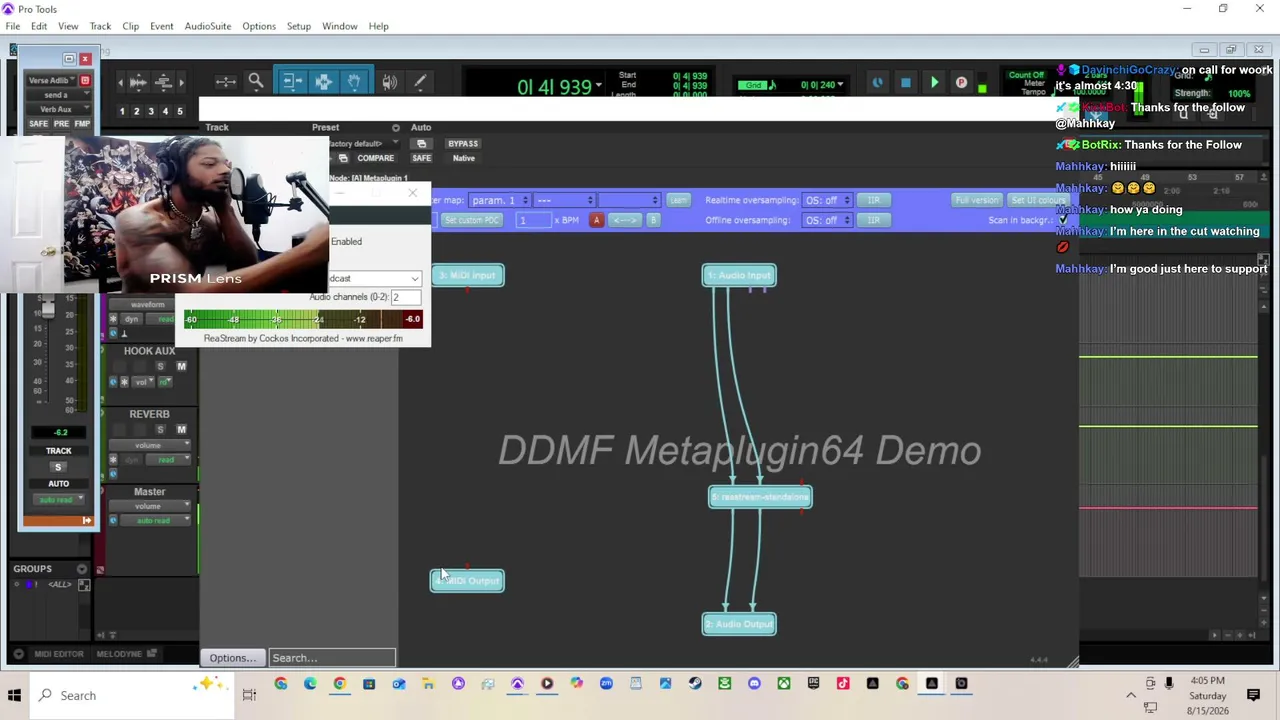Solo the HOOK AUX track
The image size is (1280, 720).
point(160,366)
